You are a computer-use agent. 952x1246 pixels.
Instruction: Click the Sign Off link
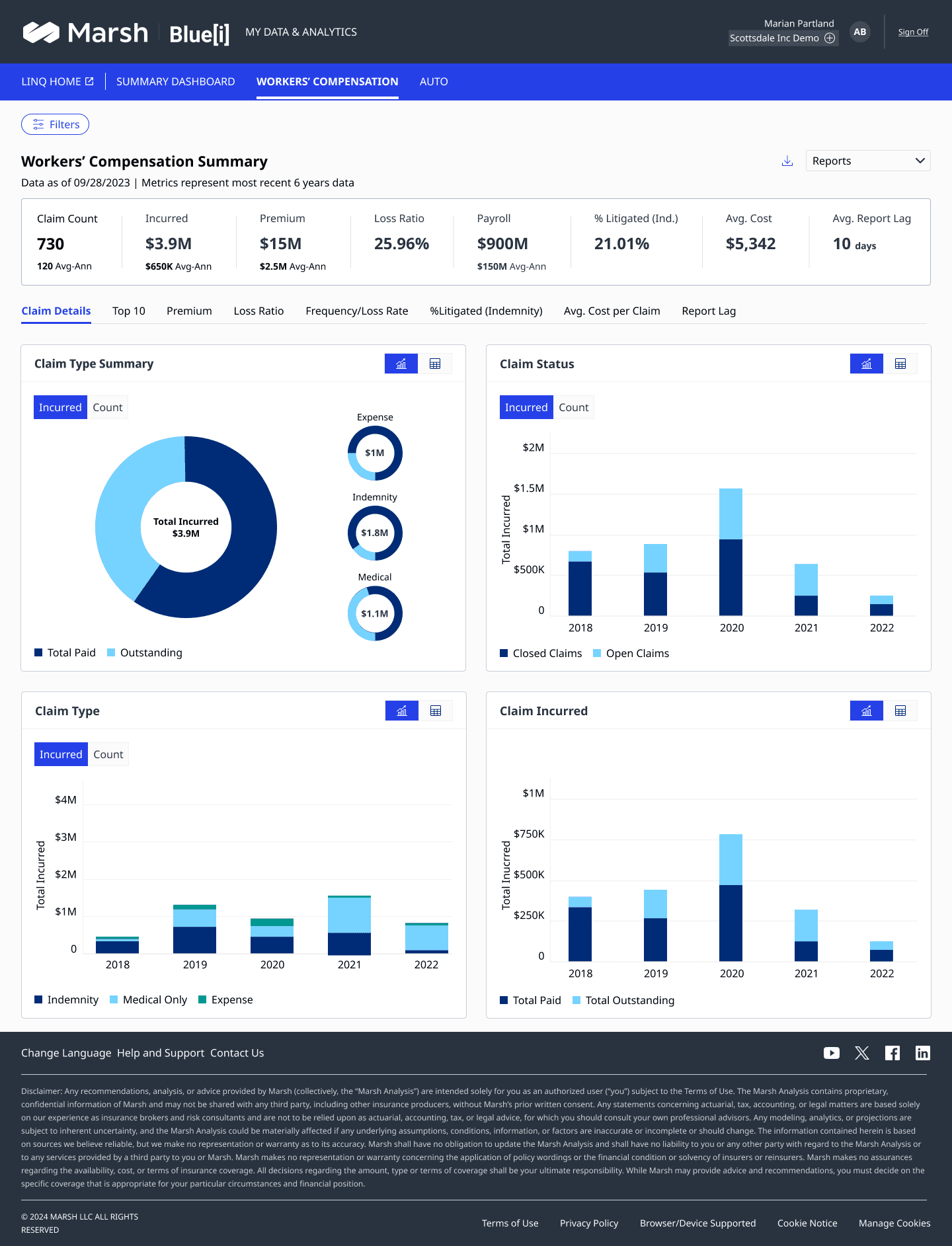[x=913, y=32]
